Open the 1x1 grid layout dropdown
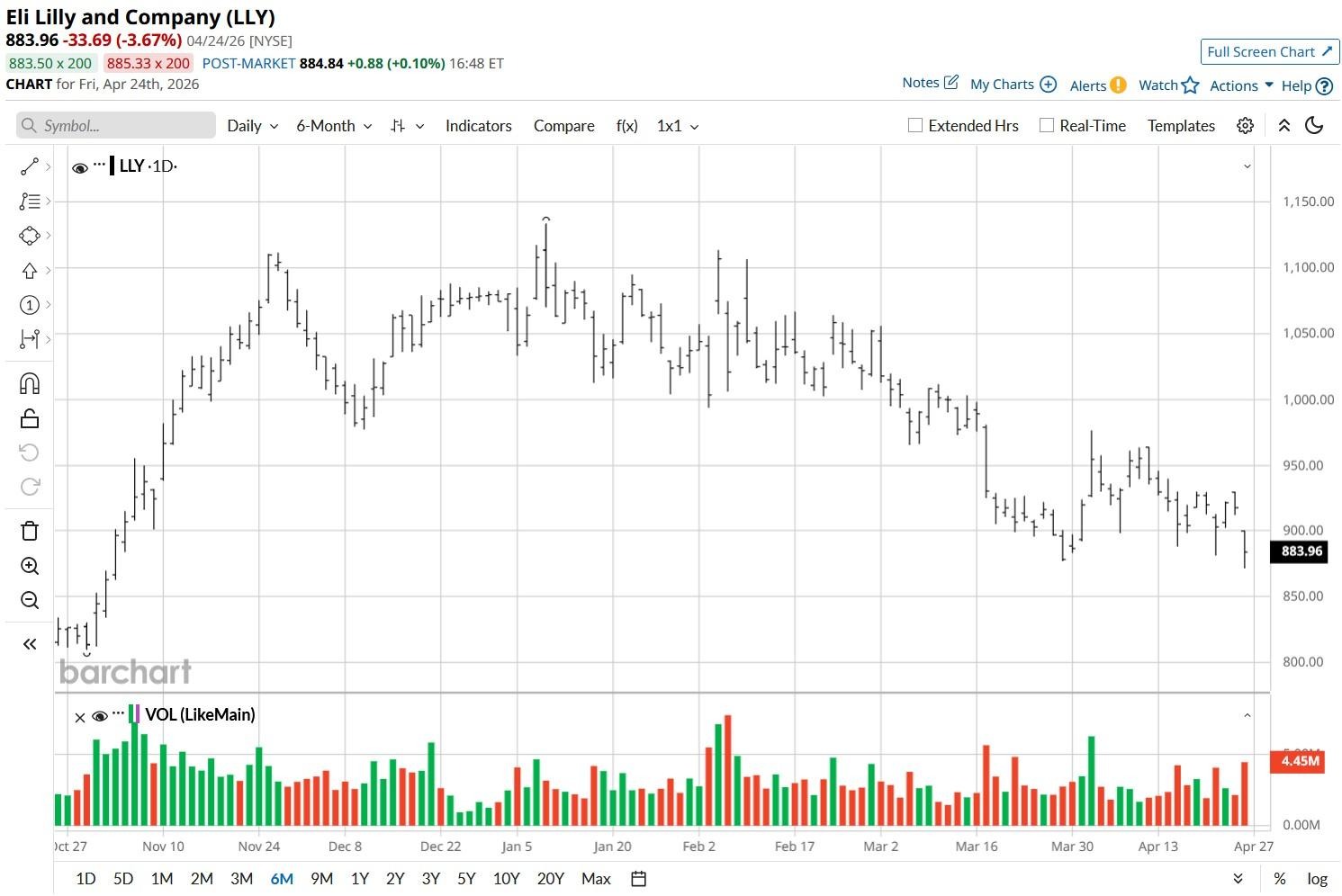 pyautogui.click(x=678, y=126)
